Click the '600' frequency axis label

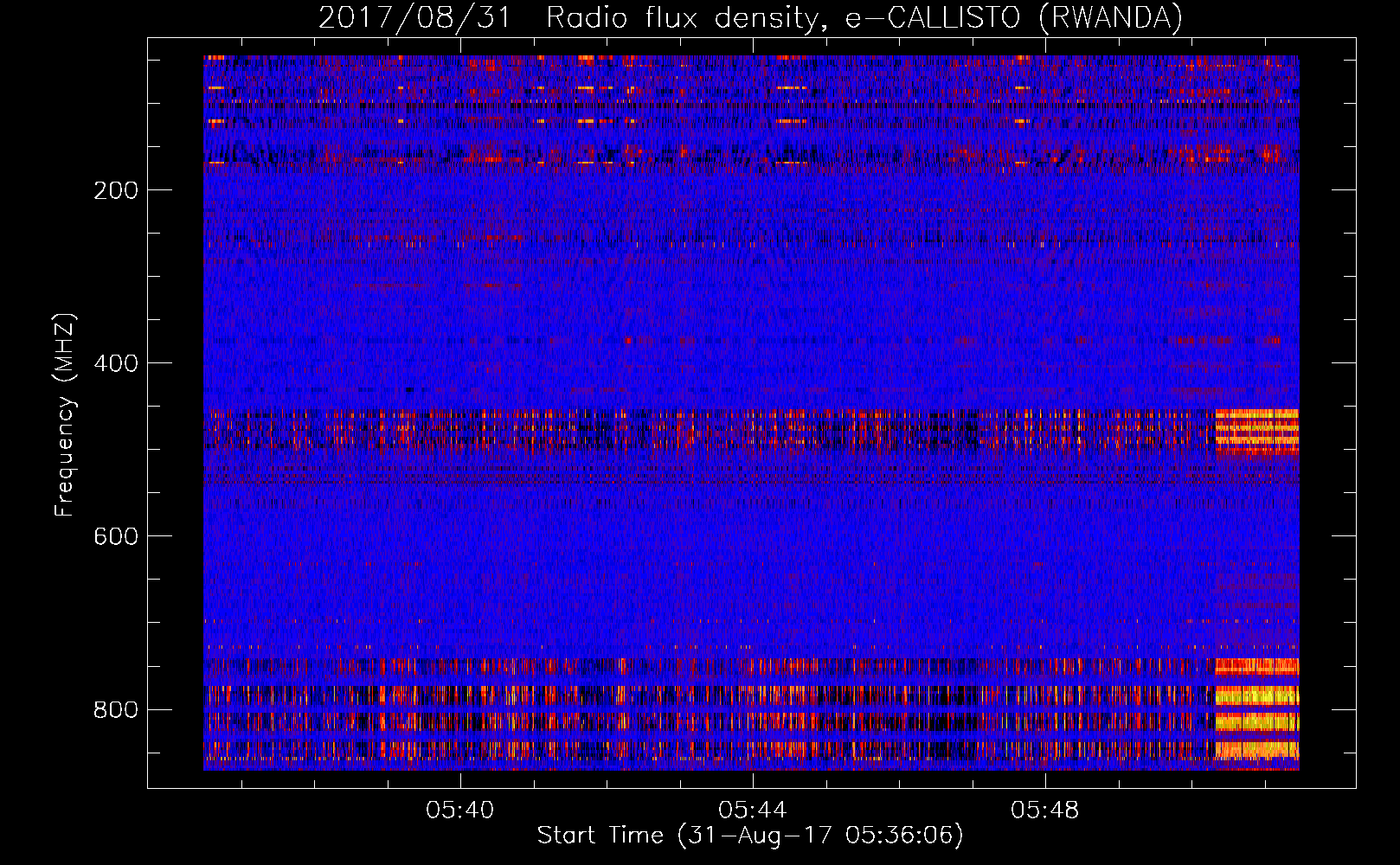point(116,537)
